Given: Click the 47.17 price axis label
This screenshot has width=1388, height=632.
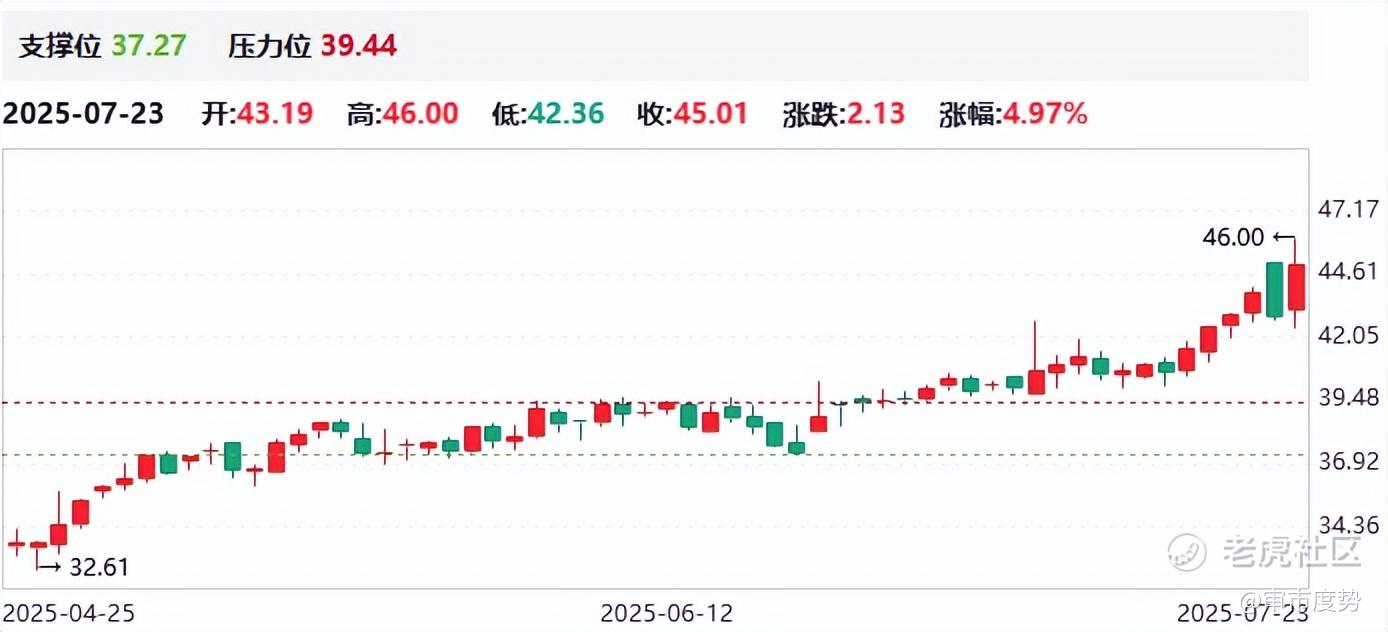Looking at the screenshot, I should [1349, 210].
